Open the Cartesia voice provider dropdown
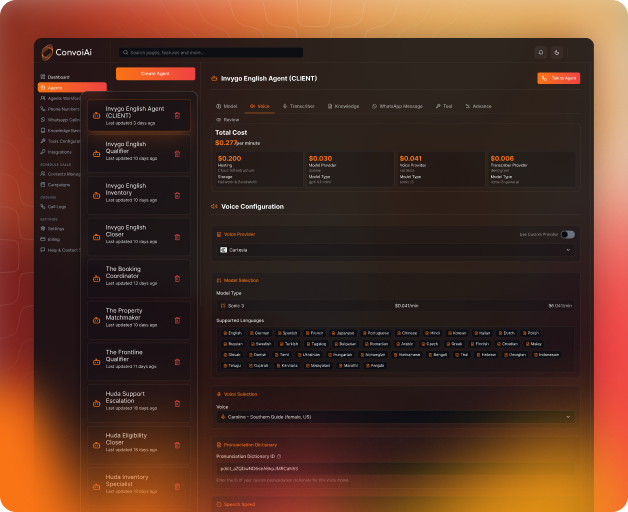628x512 pixels. (395, 250)
